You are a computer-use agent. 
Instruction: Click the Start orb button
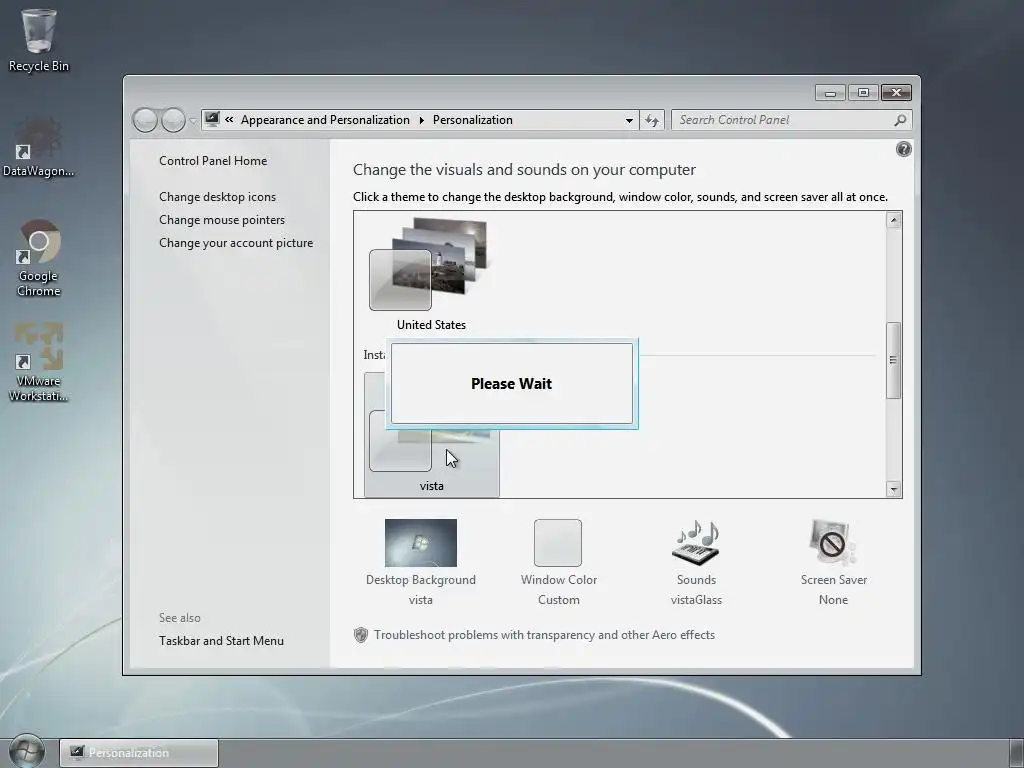click(27, 751)
